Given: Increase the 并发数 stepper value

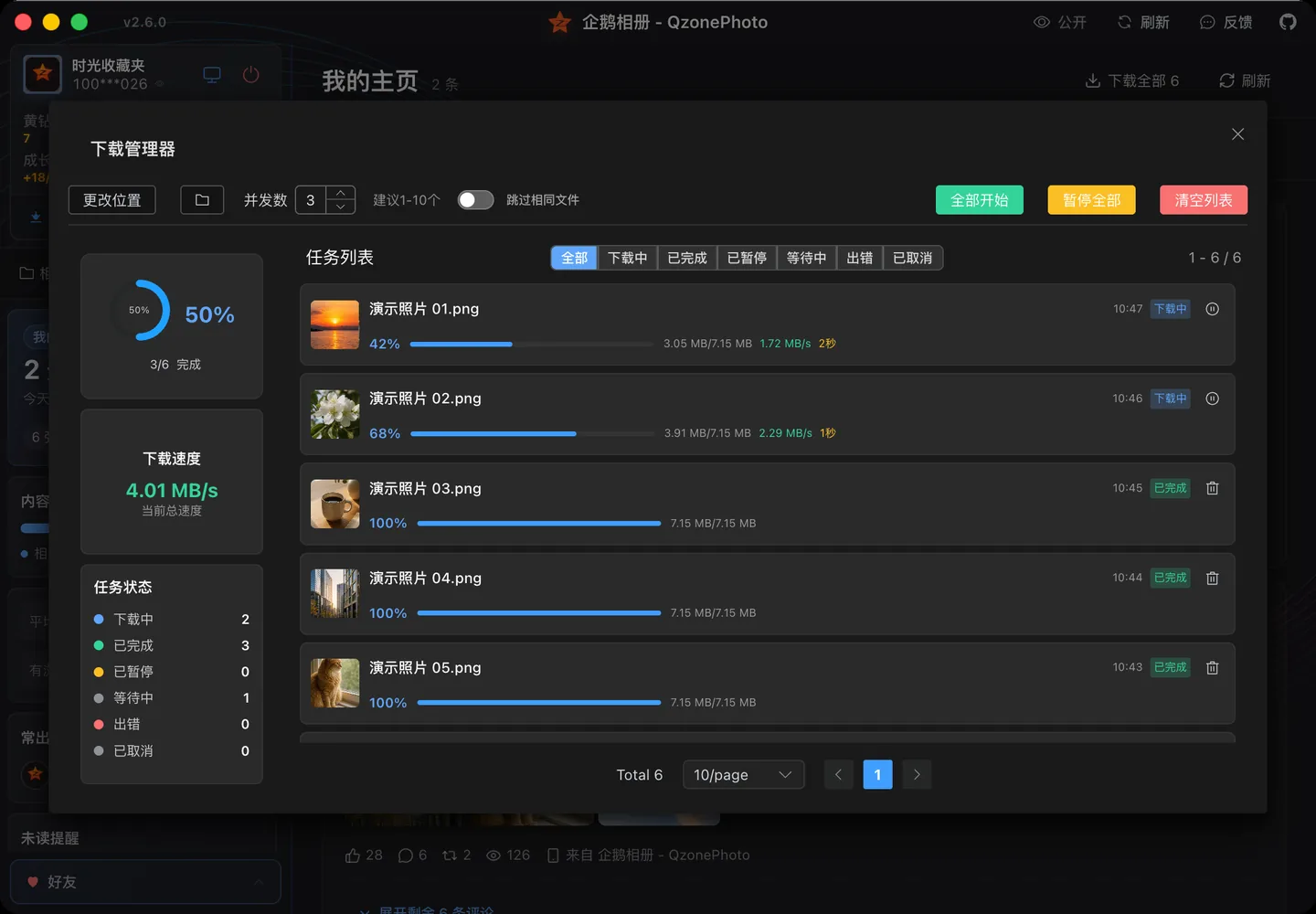Looking at the screenshot, I should [340, 193].
